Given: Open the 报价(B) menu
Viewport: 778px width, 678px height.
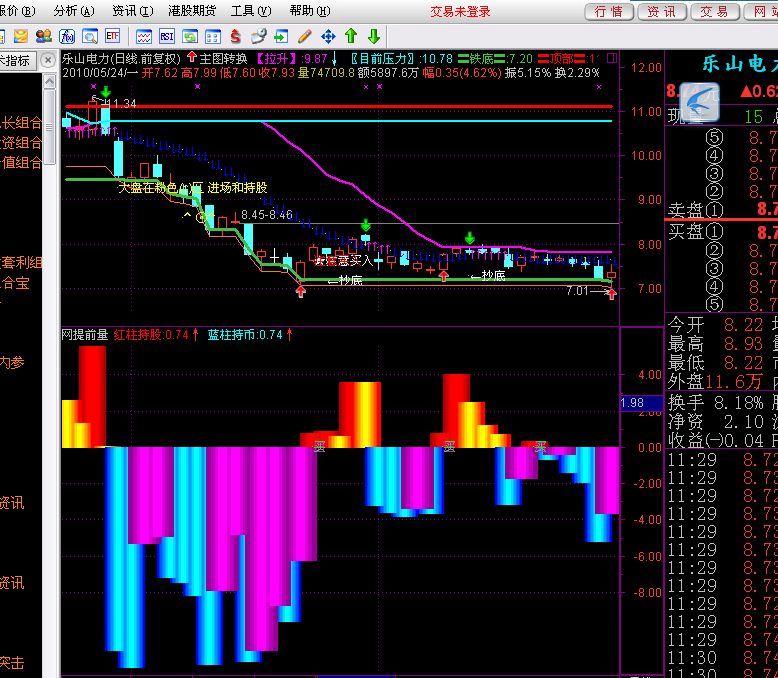Looking at the screenshot, I should pyautogui.click(x=16, y=11).
